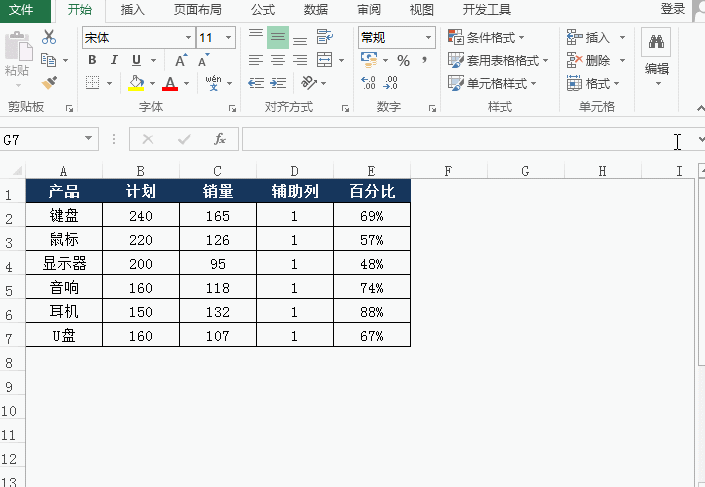The image size is (705, 487).
Task: Click the wén phonetic guide icon
Action: click(213, 83)
